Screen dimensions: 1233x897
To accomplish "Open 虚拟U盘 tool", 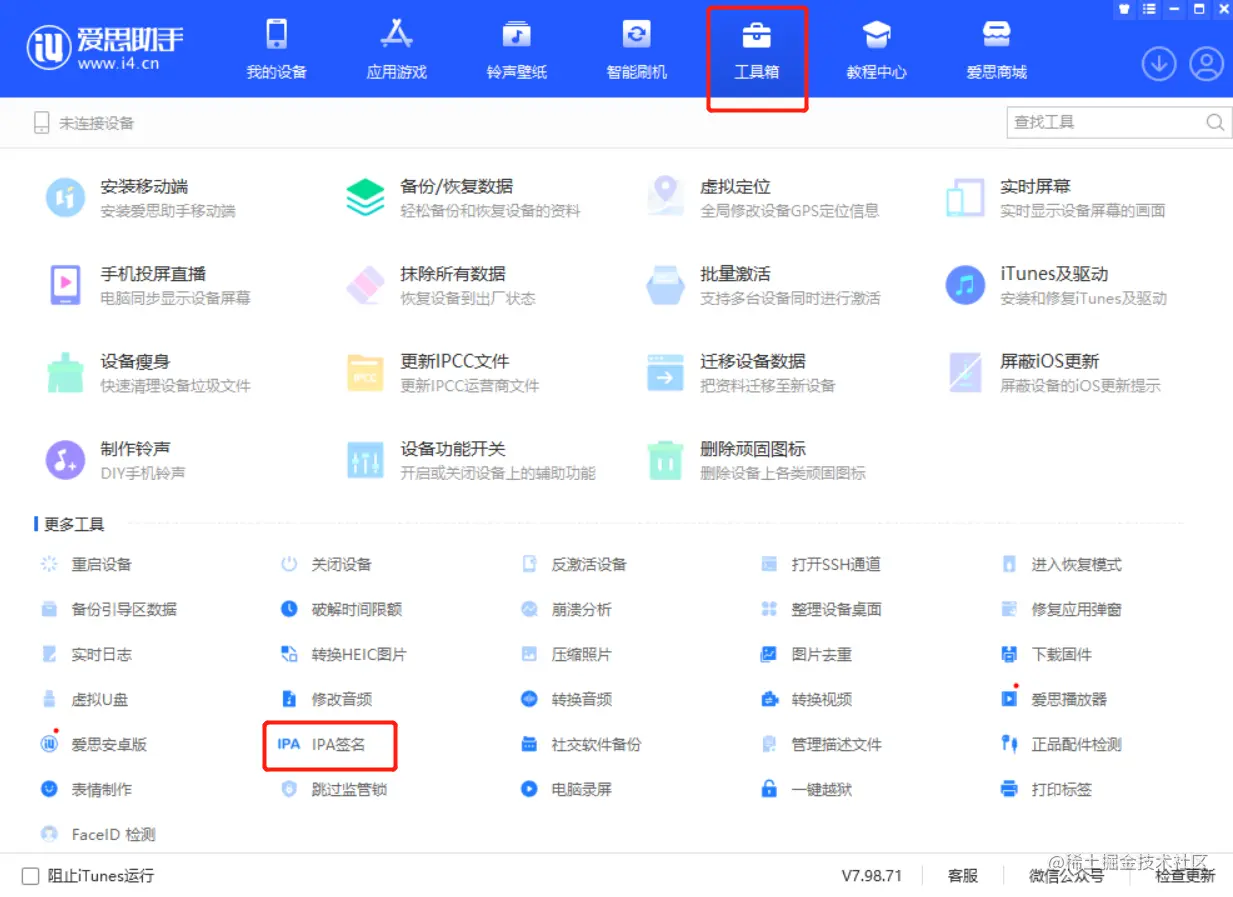I will tap(85, 699).
